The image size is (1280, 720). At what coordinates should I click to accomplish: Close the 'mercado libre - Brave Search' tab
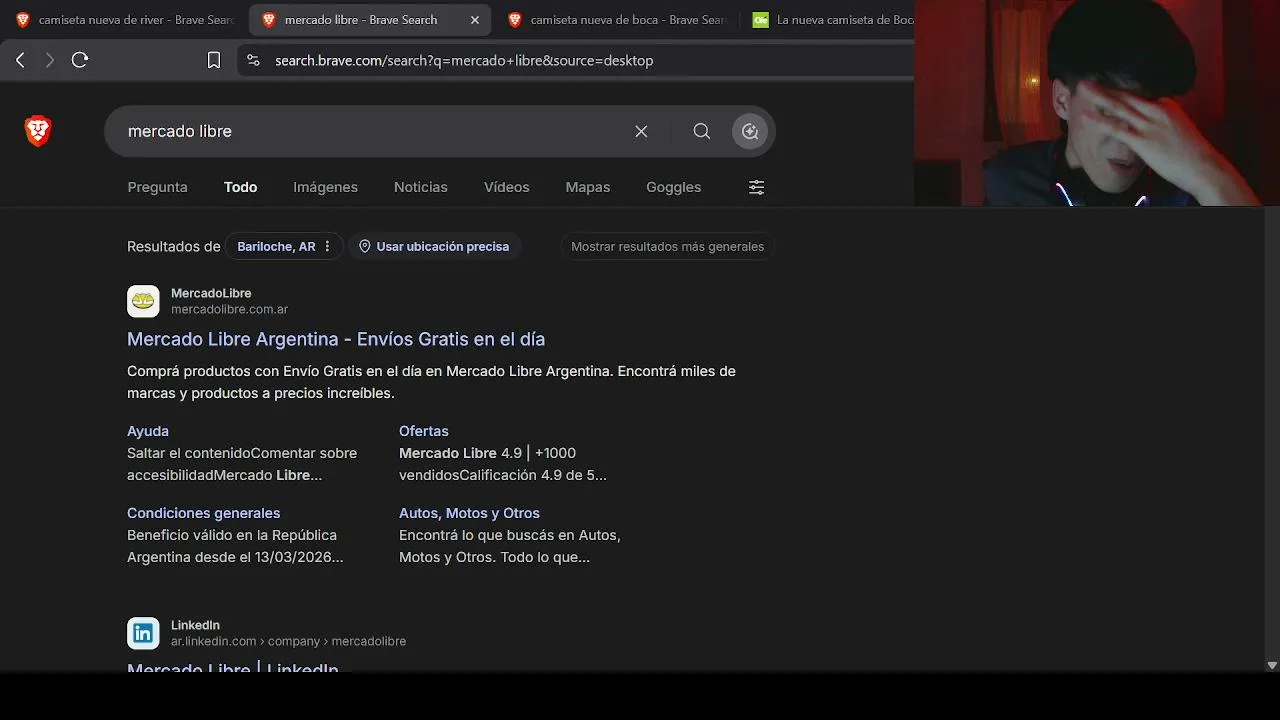tap(475, 20)
